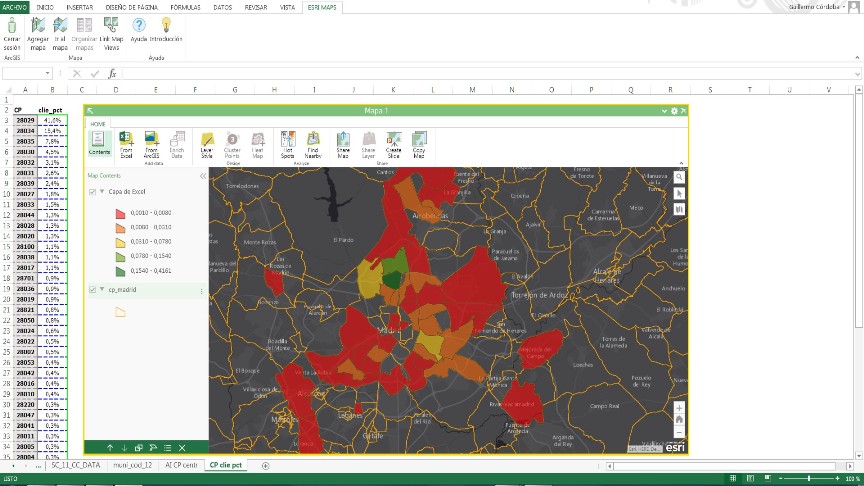Open the Hot Spots analysis tool

pyautogui.click(x=288, y=145)
